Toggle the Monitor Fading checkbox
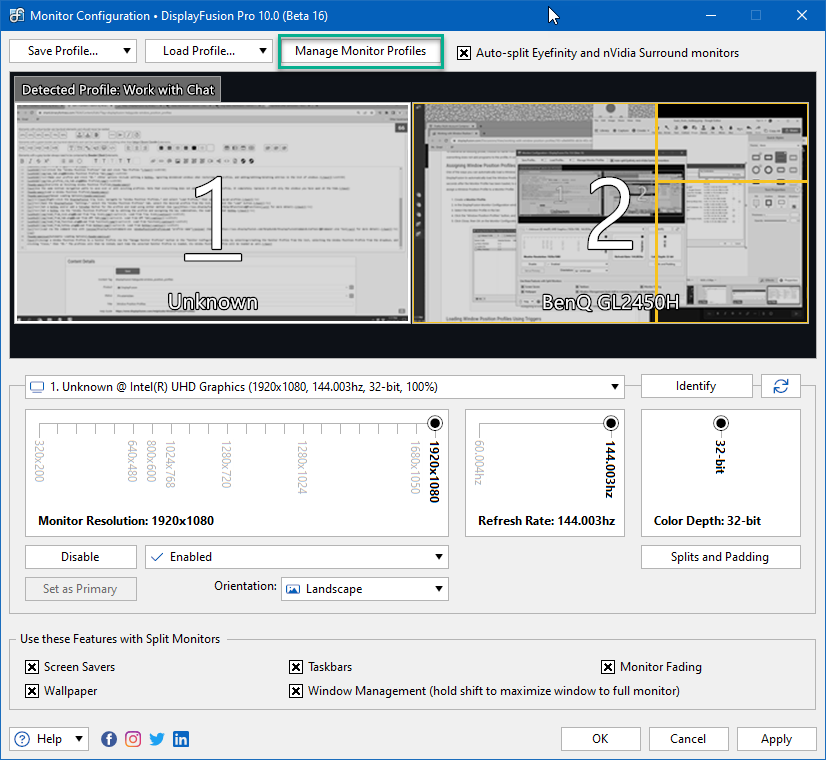Screen dimensions: 826x760 tap(607, 667)
